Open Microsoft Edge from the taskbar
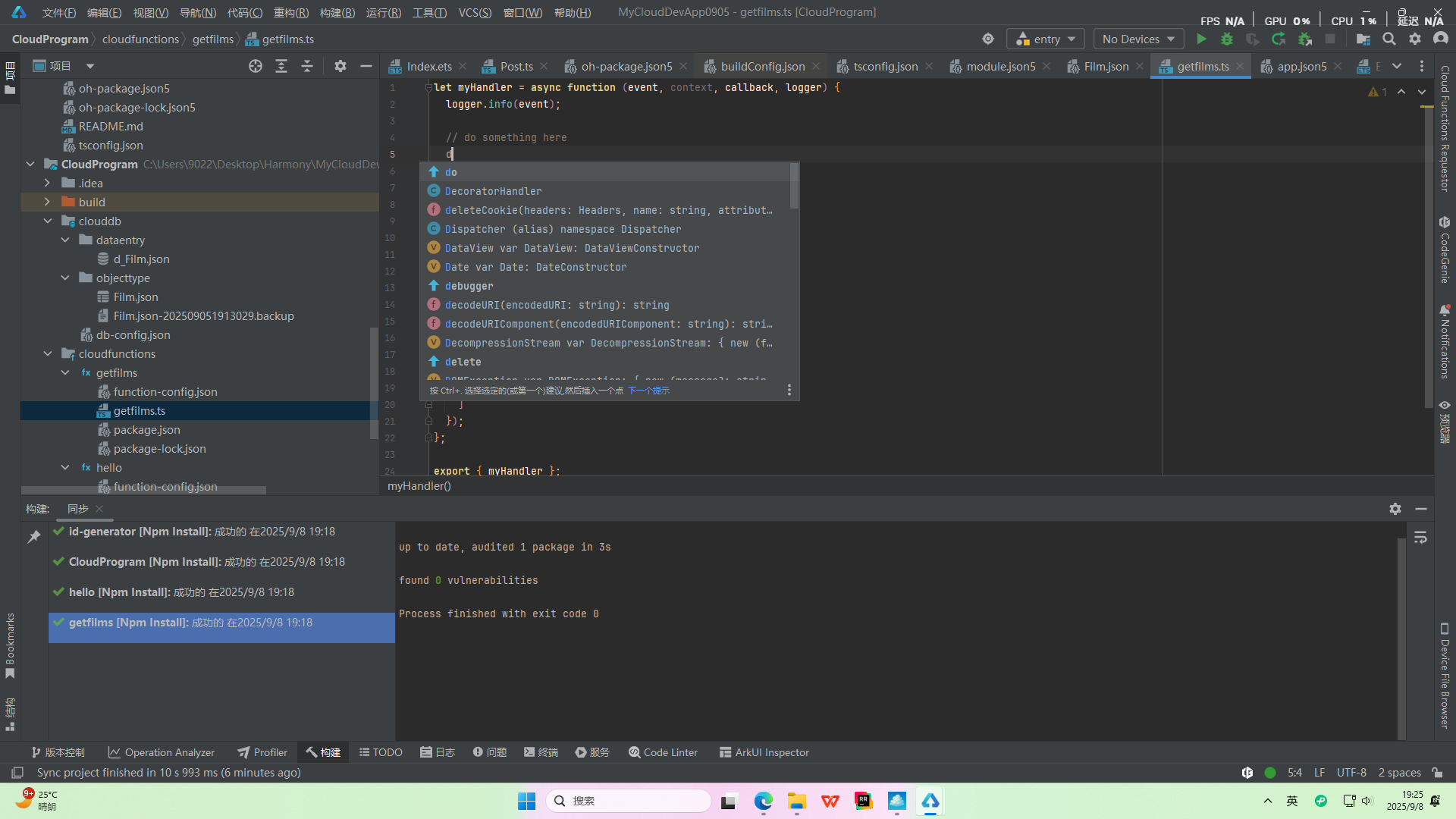 (x=763, y=801)
